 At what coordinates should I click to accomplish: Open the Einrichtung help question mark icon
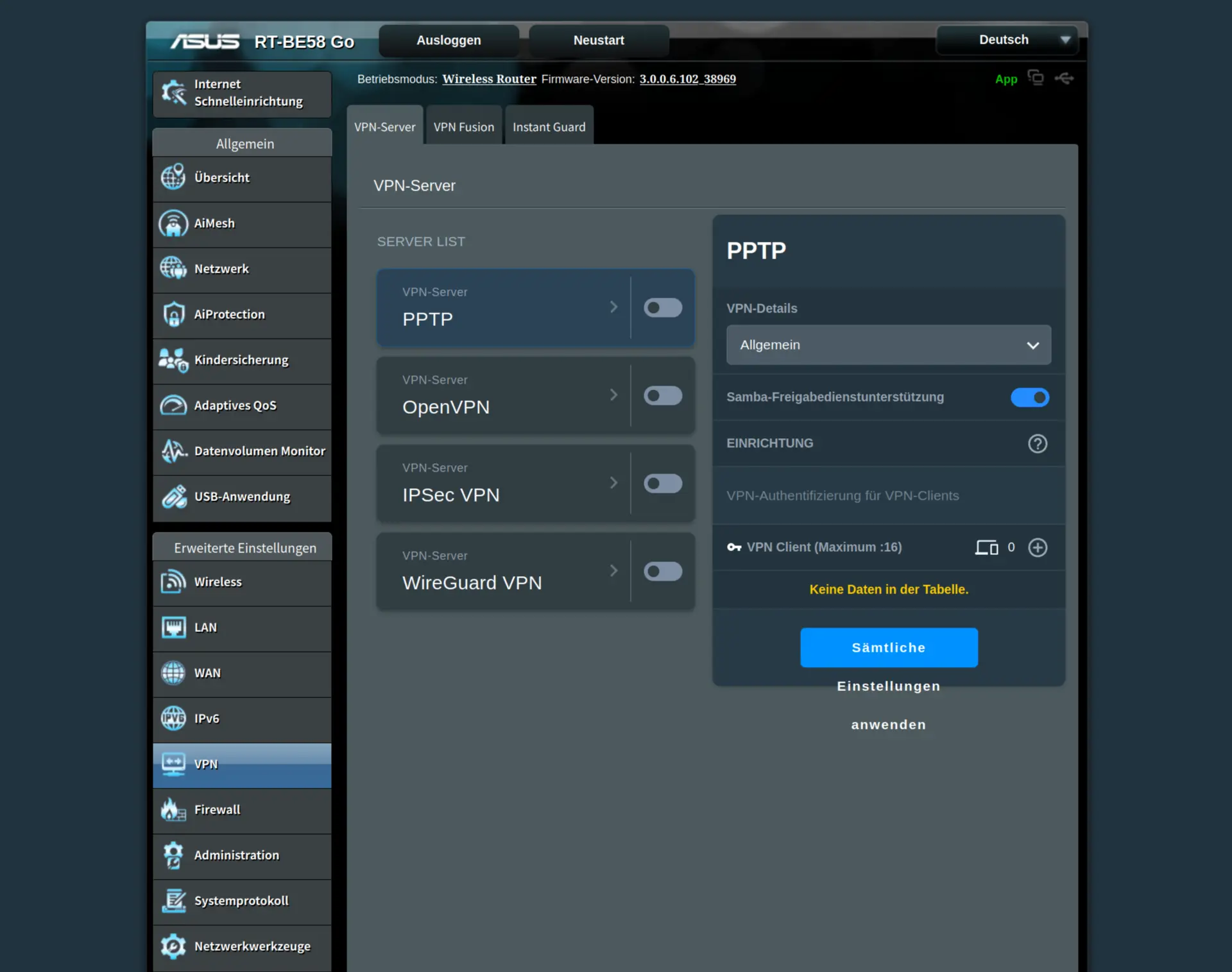point(1037,443)
